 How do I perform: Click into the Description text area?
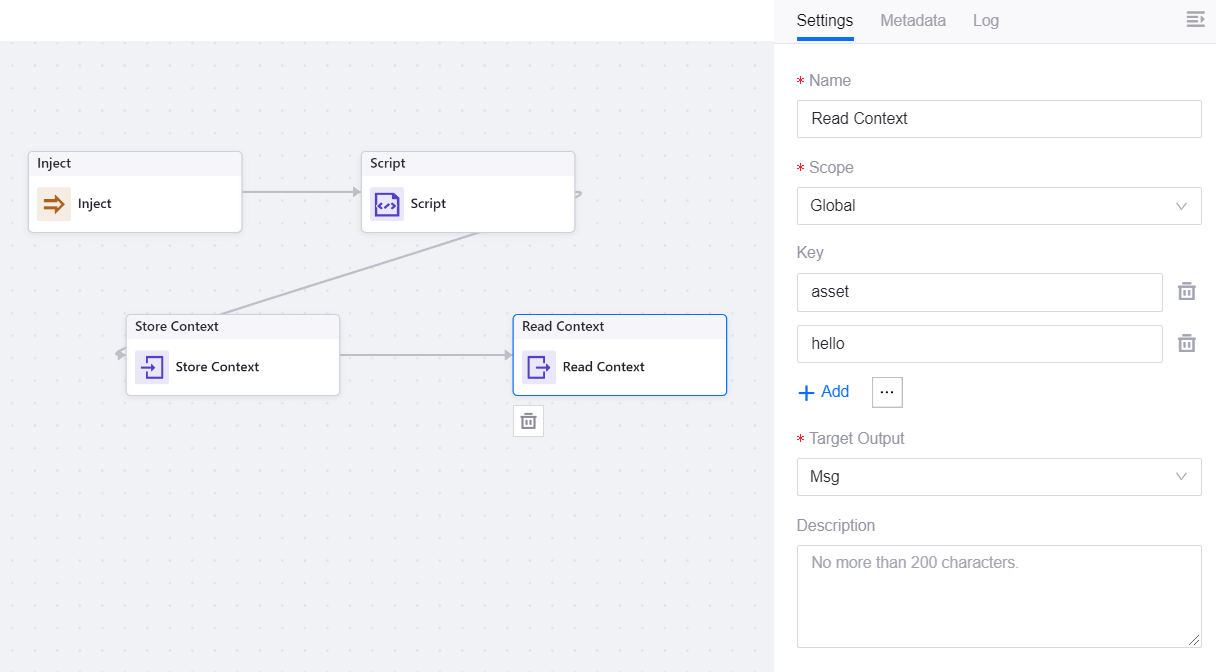[x=998, y=596]
